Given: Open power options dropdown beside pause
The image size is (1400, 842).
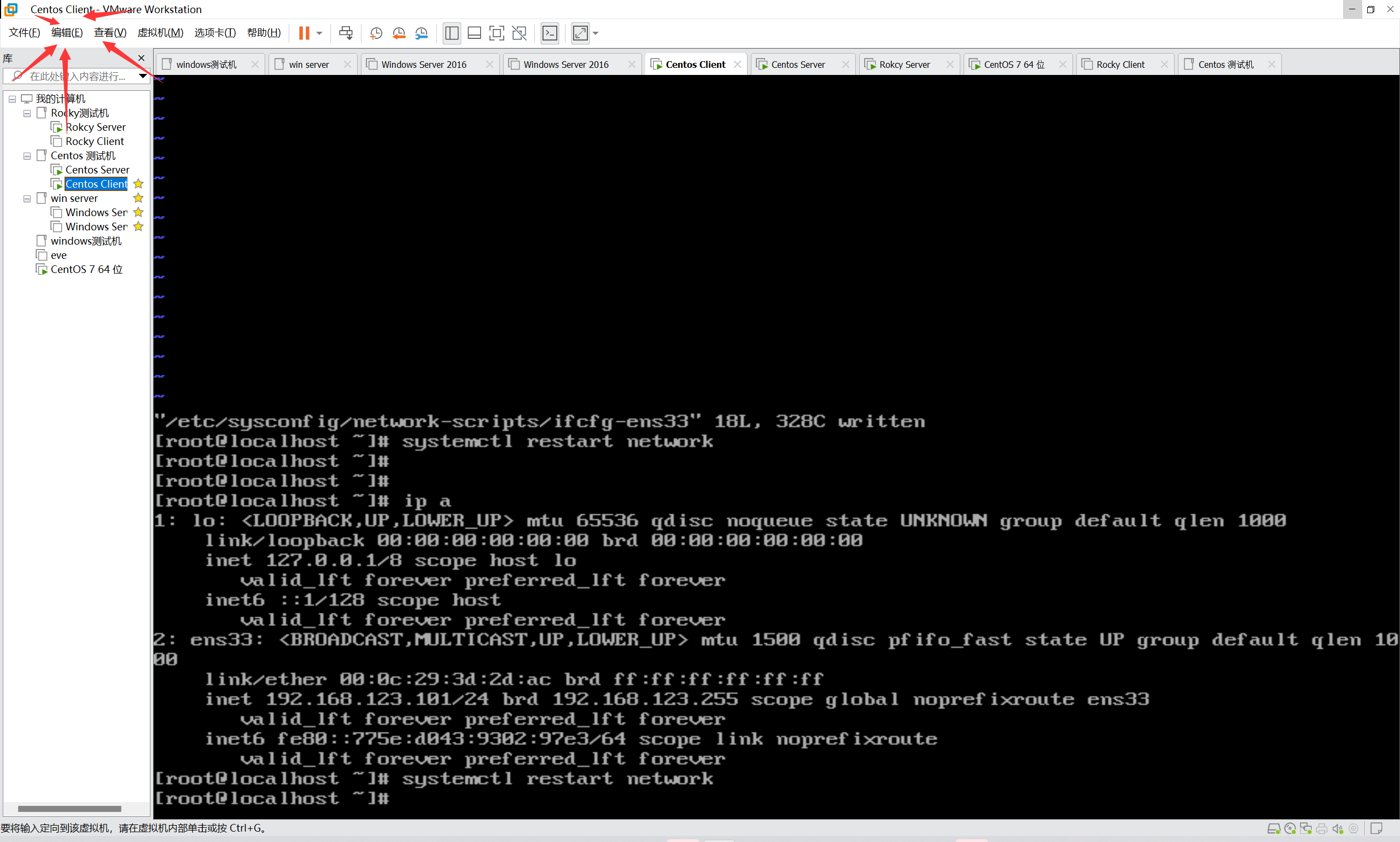Looking at the screenshot, I should (x=319, y=33).
